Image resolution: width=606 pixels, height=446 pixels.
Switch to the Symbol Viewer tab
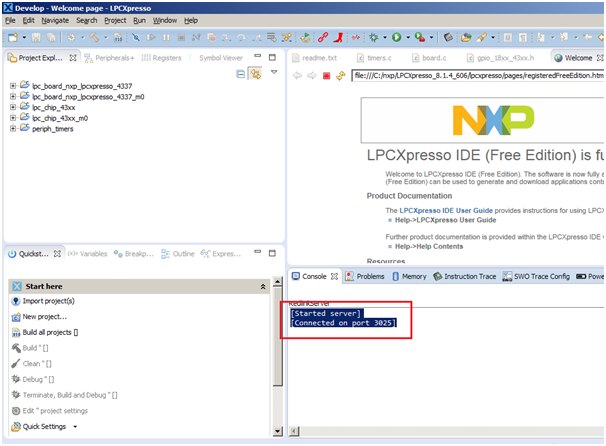[x=221, y=58]
